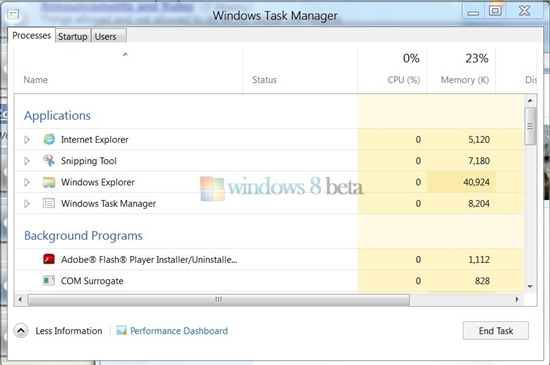Viewport: 550px width, 365px height.
Task: Close the Task Manager window
Action: pyautogui.click(x=524, y=11)
